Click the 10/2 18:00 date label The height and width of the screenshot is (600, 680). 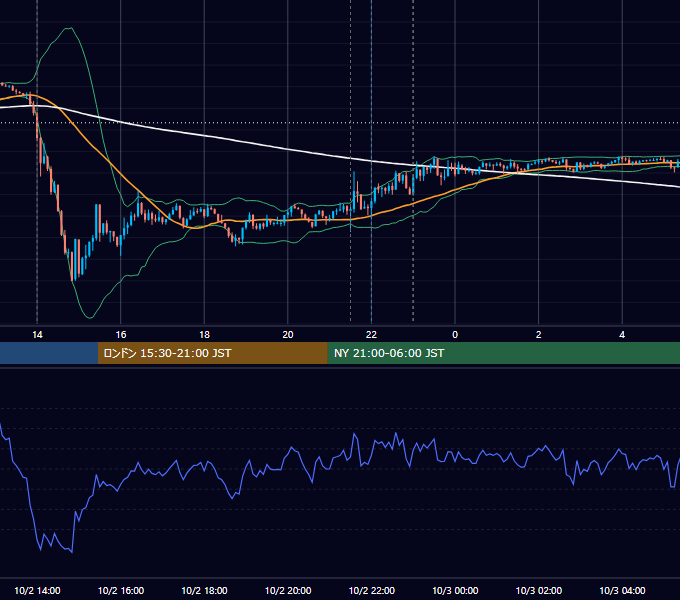point(204,590)
